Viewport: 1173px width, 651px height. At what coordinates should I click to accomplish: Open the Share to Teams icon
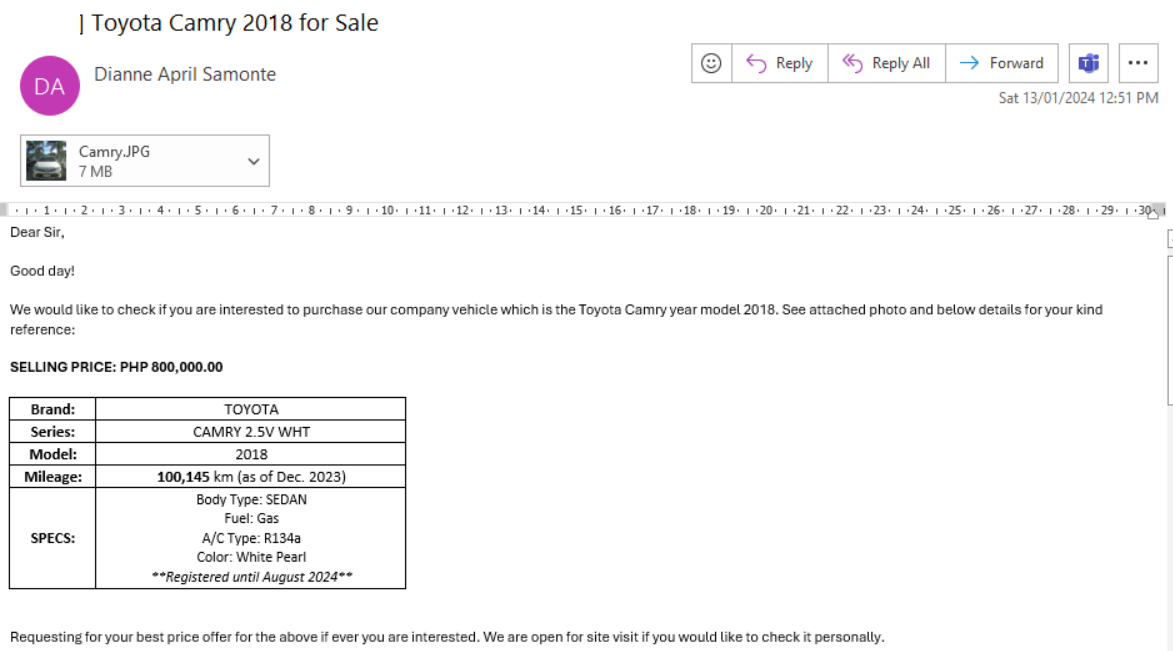[x=1088, y=63]
